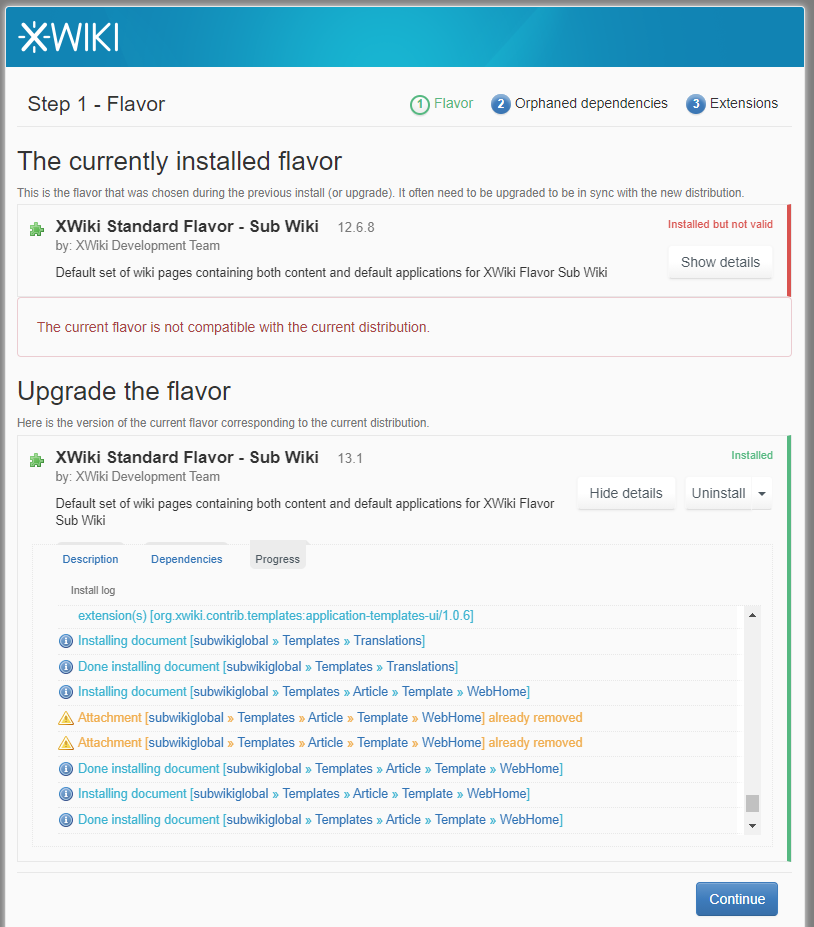Click the 'Install log' label
This screenshot has width=814, height=927.
(93, 591)
